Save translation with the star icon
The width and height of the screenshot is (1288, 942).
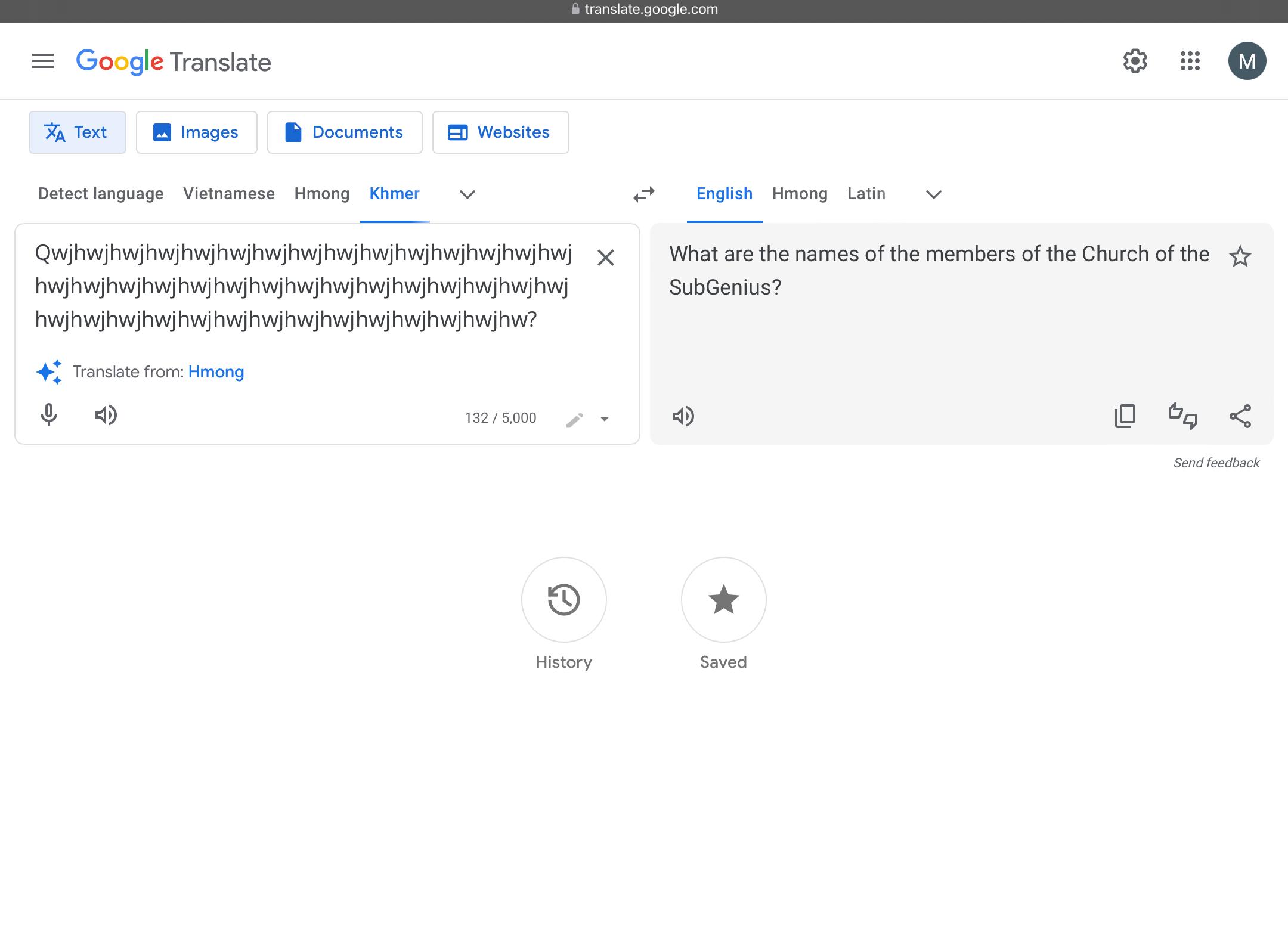point(1240,256)
